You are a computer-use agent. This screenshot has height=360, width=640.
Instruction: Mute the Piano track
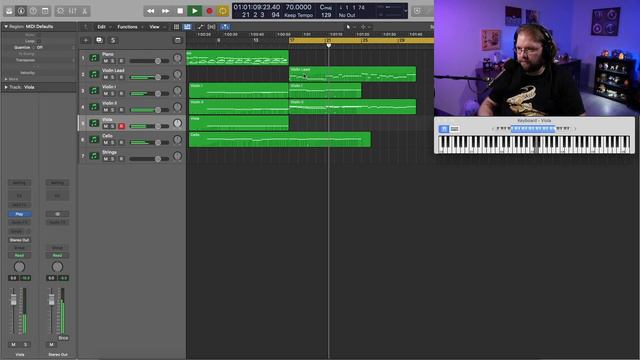pos(106,61)
